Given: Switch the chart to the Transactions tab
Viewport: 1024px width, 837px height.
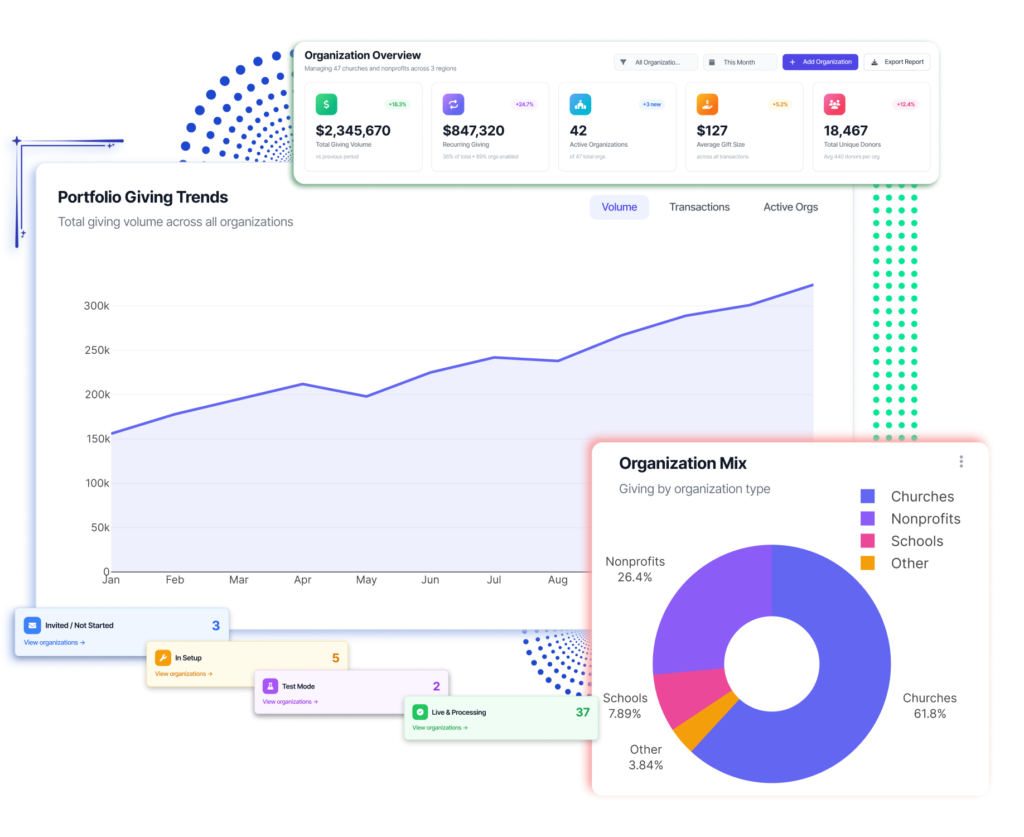Looking at the screenshot, I should pos(699,207).
